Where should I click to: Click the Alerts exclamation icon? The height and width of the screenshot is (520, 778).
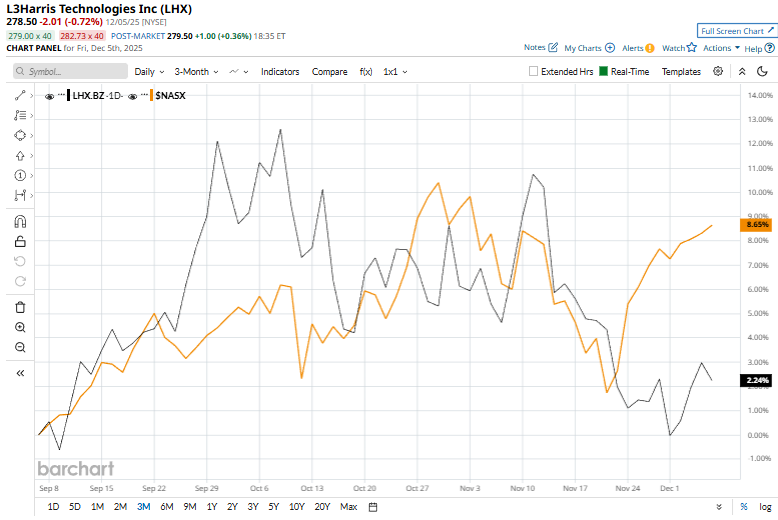click(x=649, y=48)
